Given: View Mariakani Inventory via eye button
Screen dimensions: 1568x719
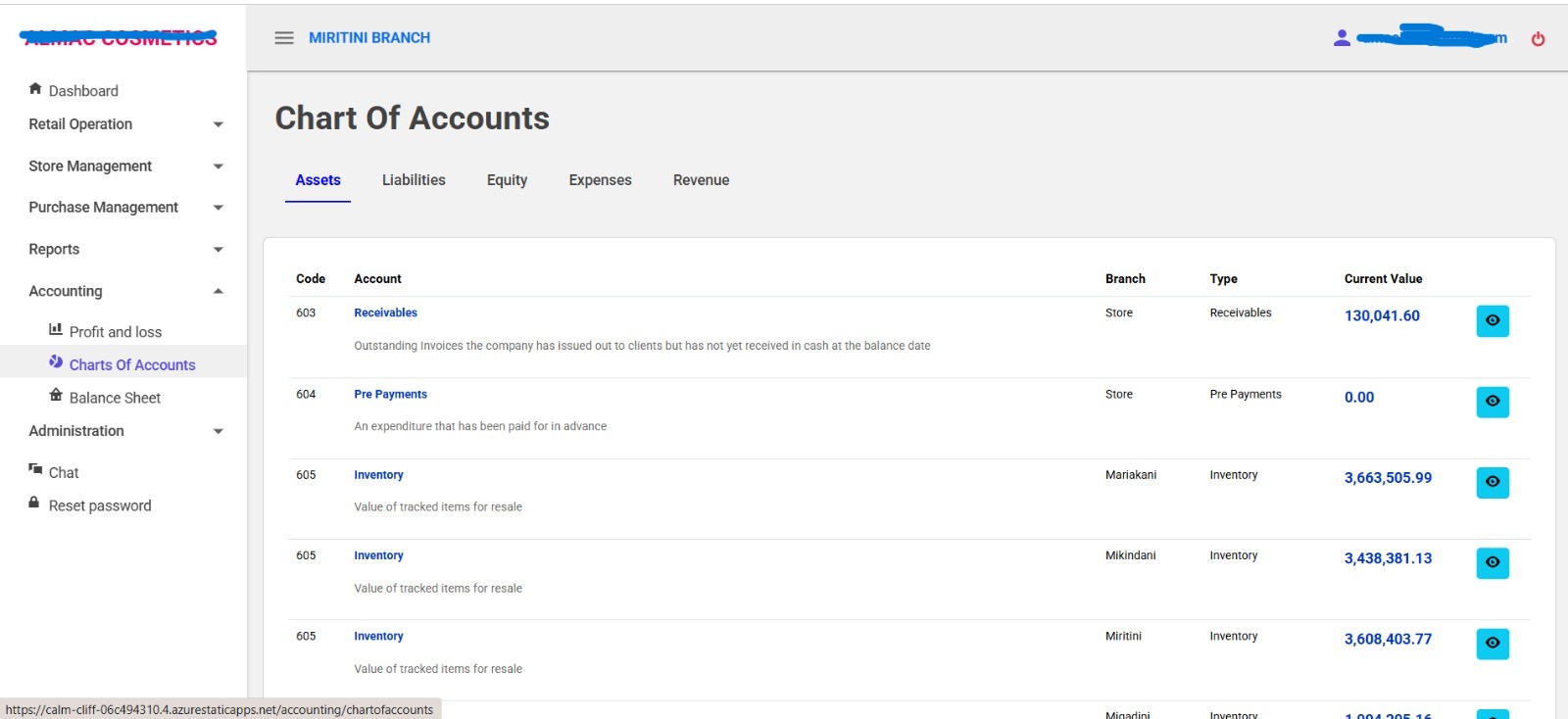Looking at the screenshot, I should click(1492, 482).
